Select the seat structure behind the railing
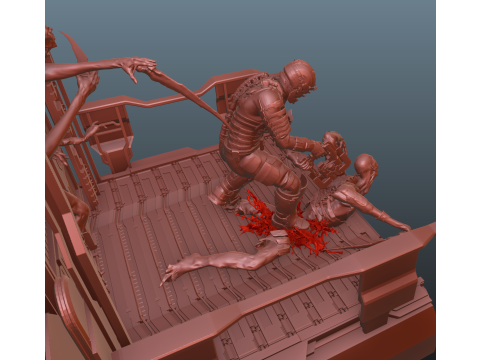 (109, 137)
